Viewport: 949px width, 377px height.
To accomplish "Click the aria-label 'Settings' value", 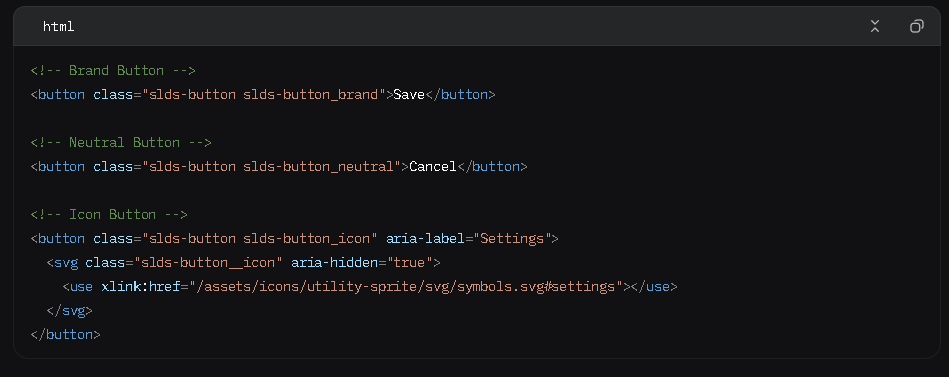I will 513,238.
